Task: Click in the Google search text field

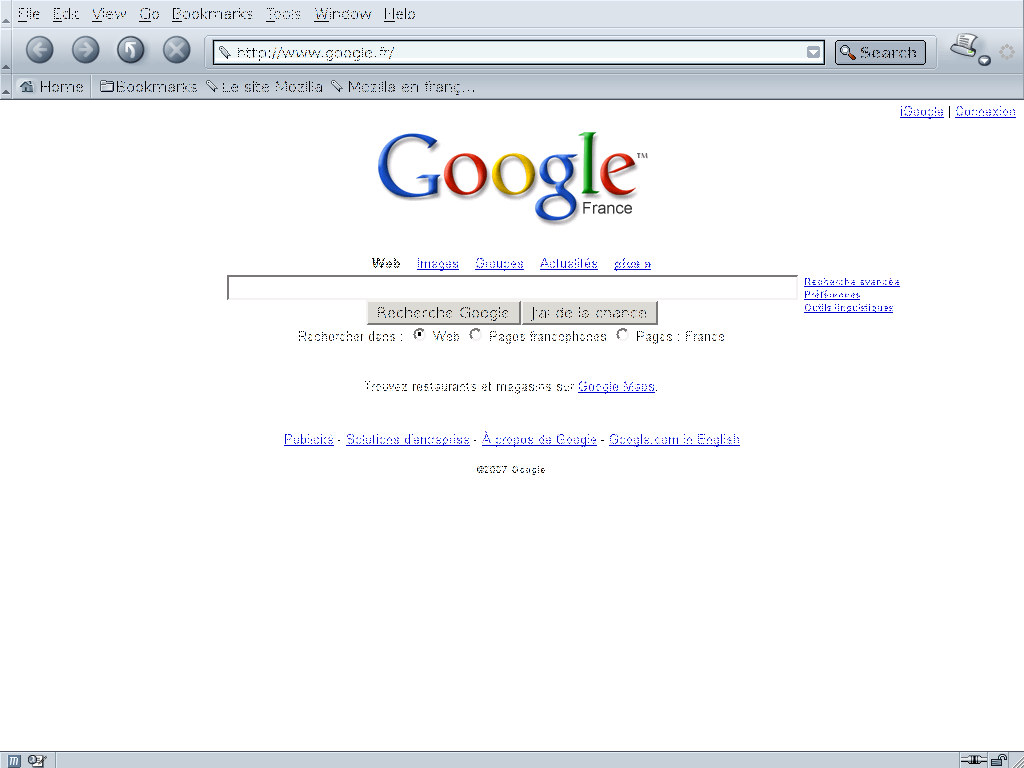Action: click(x=511, y=288)
